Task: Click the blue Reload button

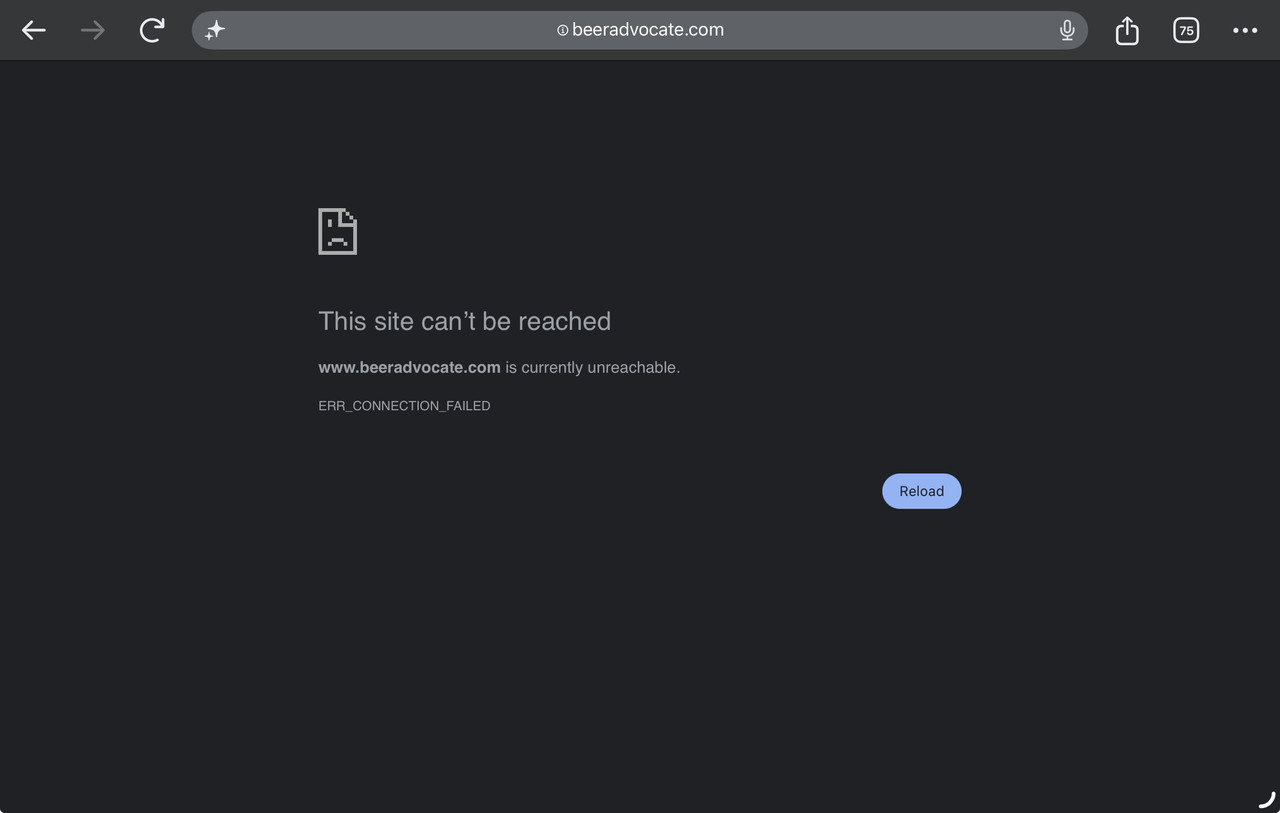Action: coord(921,491)
